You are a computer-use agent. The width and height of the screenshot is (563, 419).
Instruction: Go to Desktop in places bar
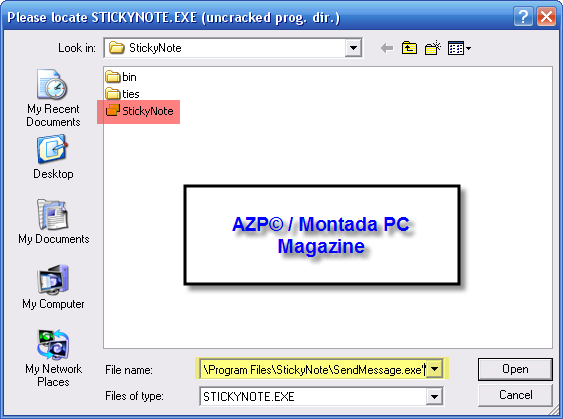[53, 157]
